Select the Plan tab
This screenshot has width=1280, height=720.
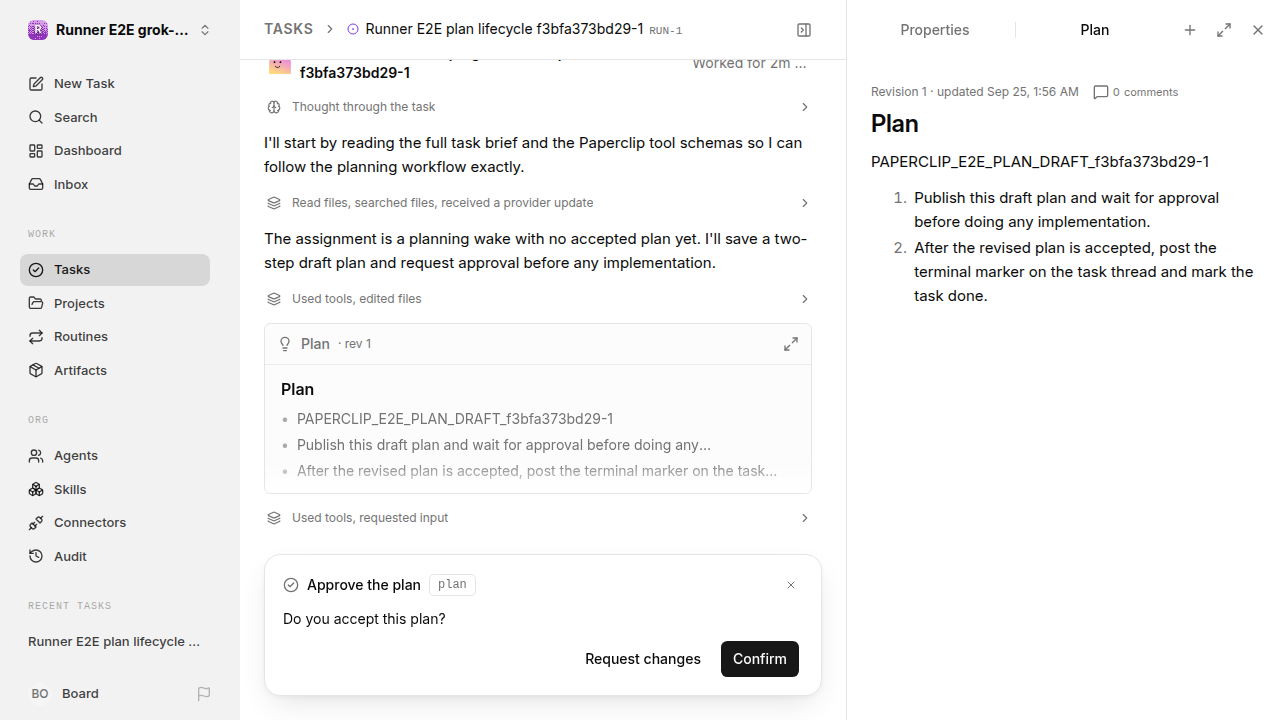point(1094,30)
